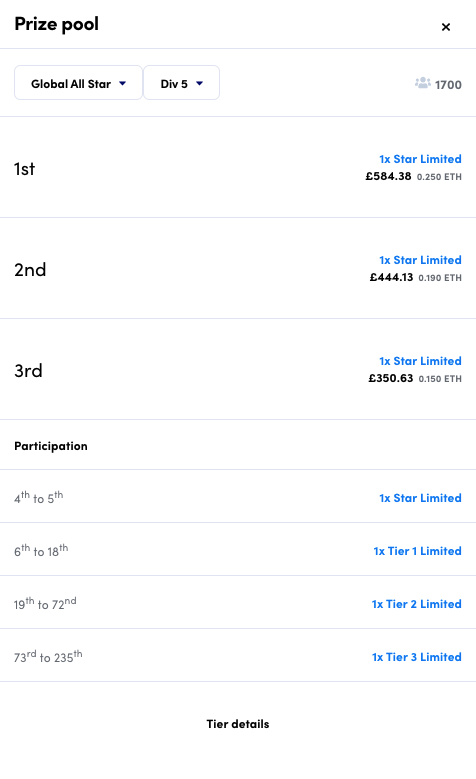Close the Prize pool dialog
The height and width of the screenshot is (779, 476).
[x=446, y=27]
